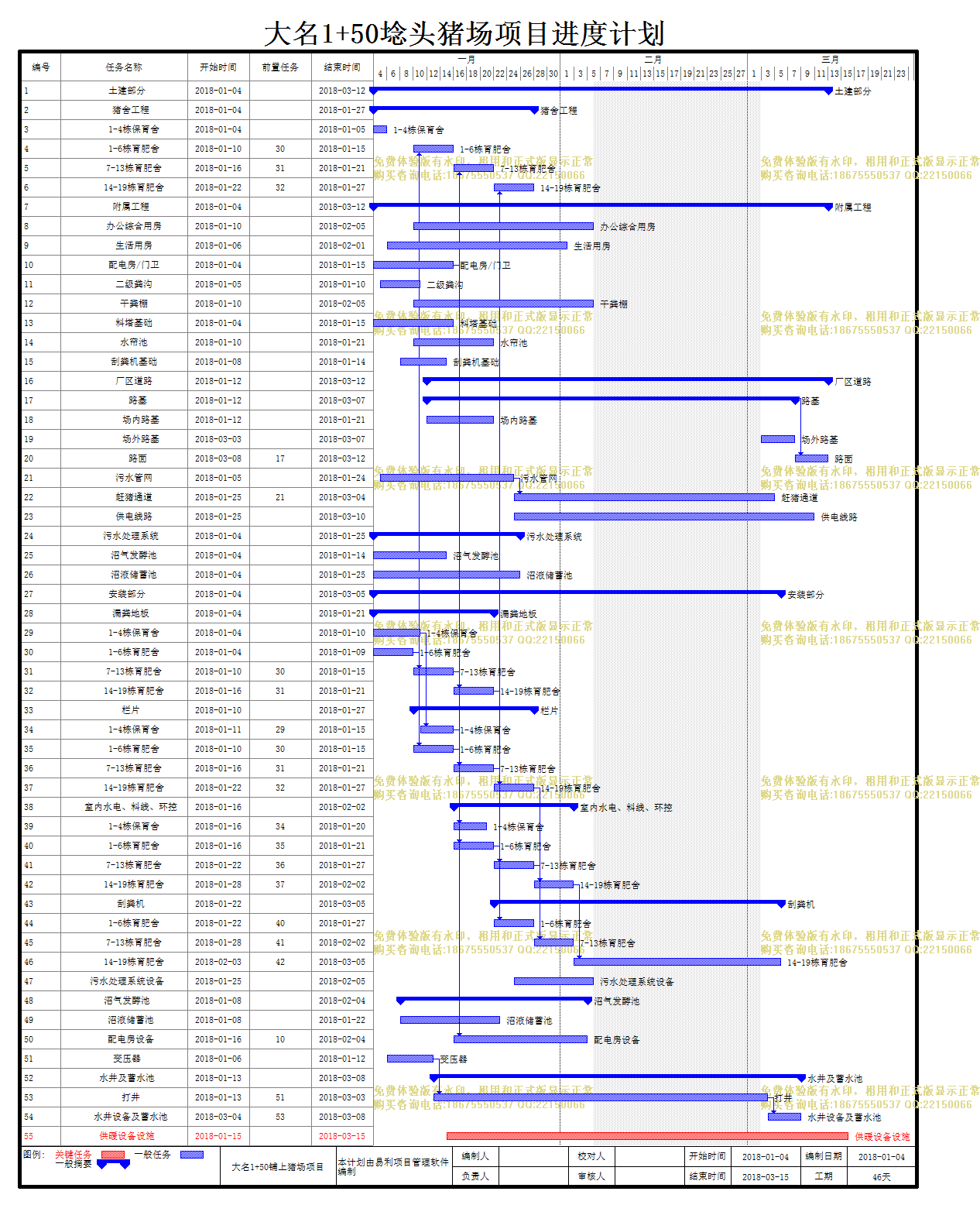Click the 生活用房 Gantt bar
The image size is (980, 1205).
[477, 245]
